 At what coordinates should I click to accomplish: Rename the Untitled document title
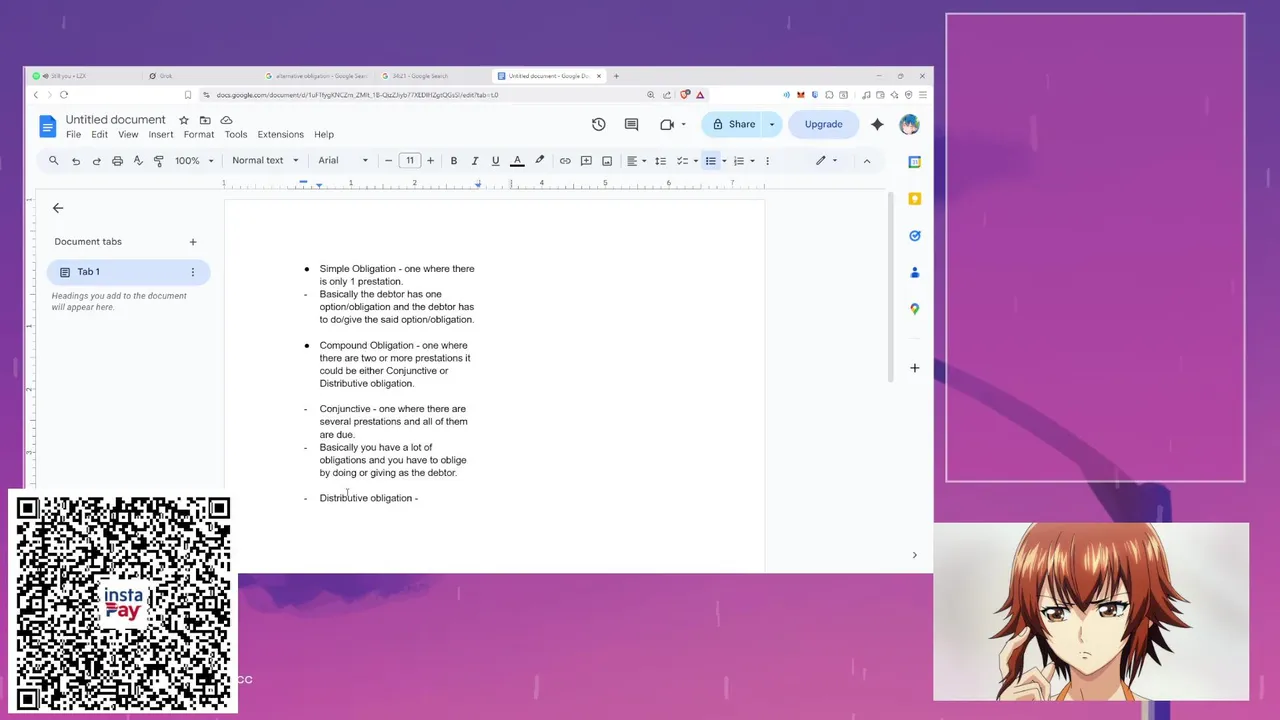click(x=116, y=120)
